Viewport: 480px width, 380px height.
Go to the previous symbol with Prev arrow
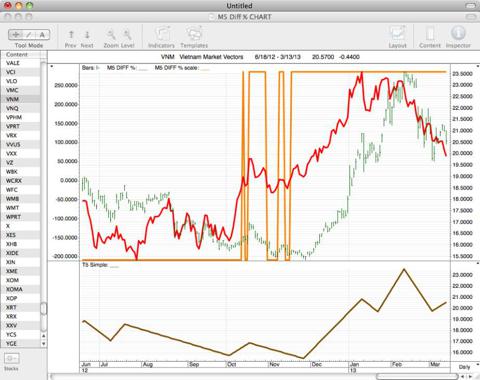click(71, 34)
